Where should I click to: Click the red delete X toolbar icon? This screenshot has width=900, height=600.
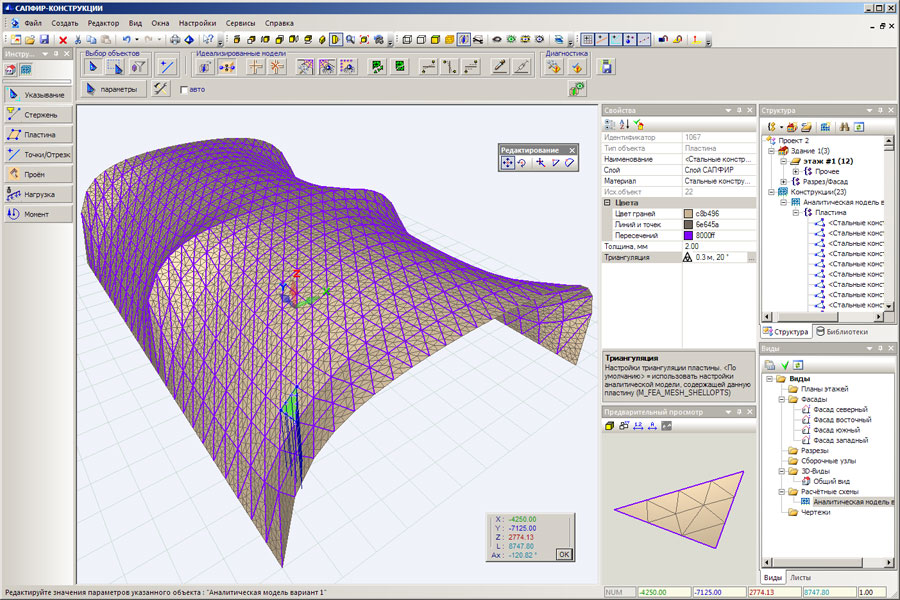tap(63, 40)
